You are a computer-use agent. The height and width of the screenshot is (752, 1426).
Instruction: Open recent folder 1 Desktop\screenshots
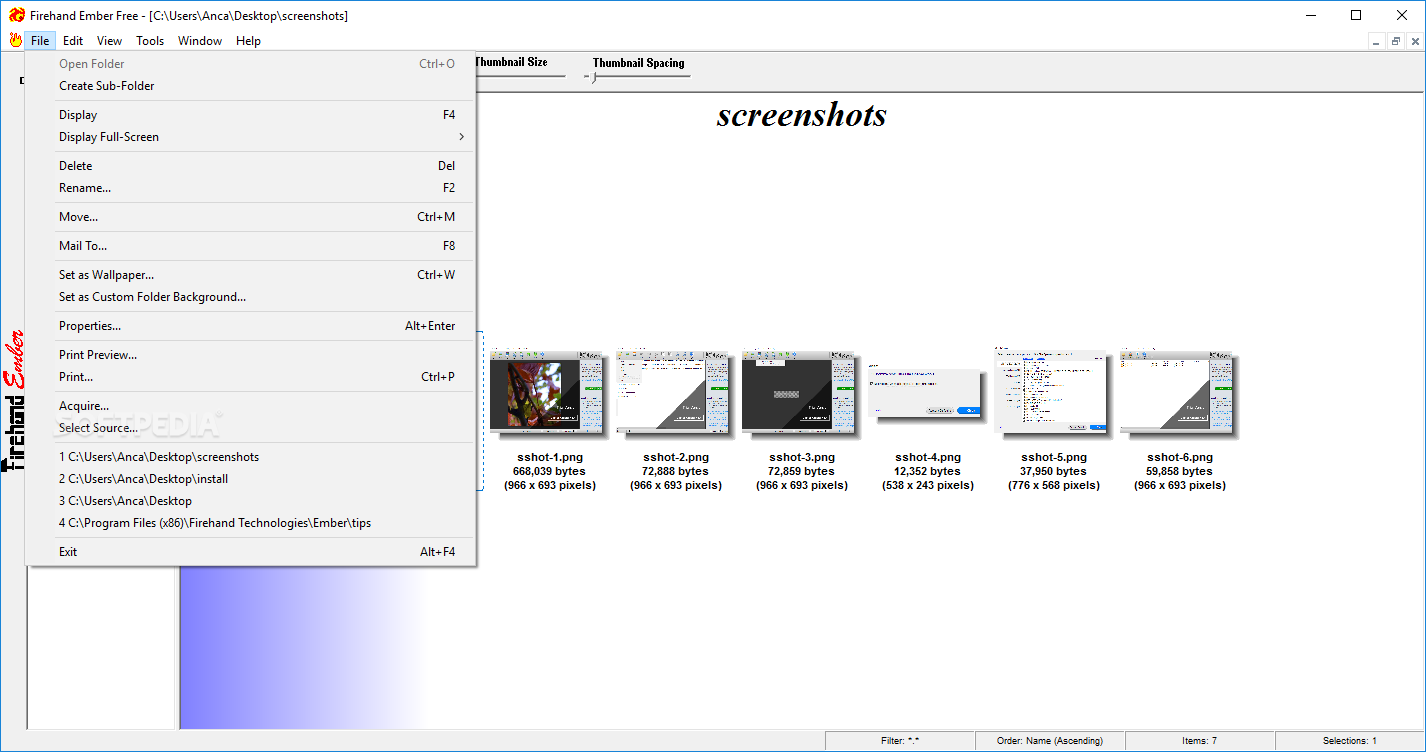pos(250,457)
